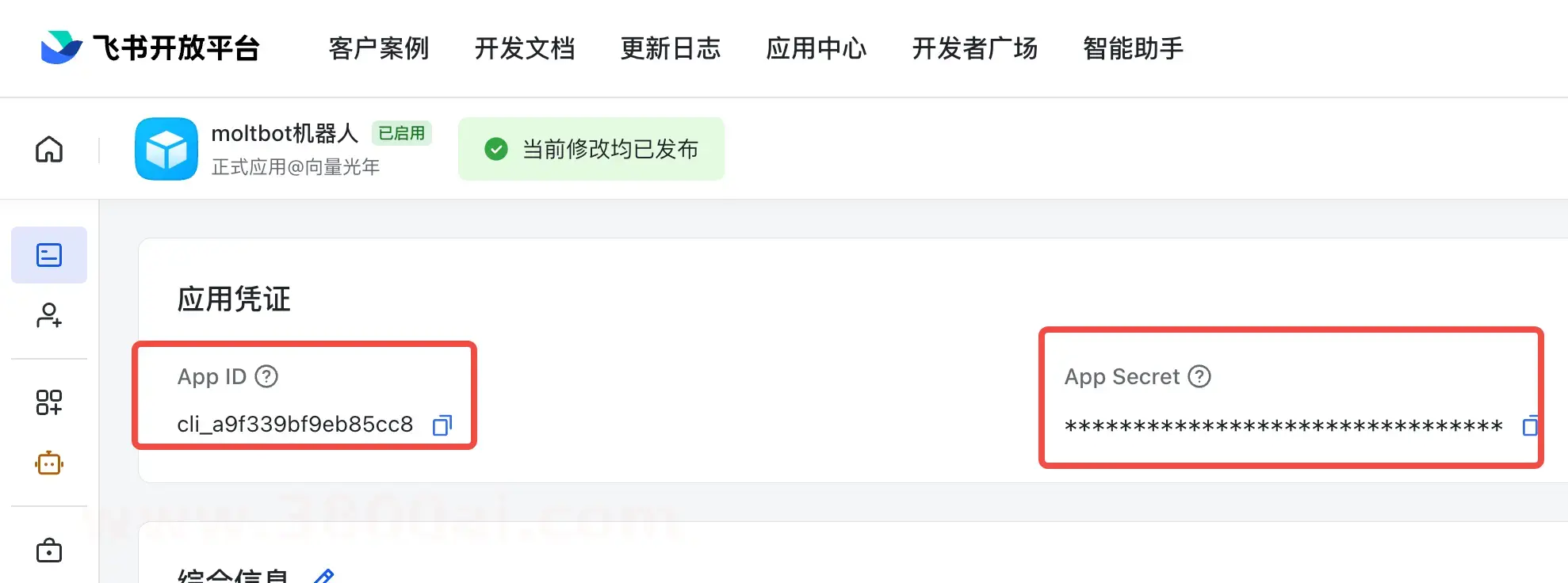Select the robot sidebar icon
The height and width of the screenshot is (583, 1568).
pyautogui.click(x=49, y=463)
